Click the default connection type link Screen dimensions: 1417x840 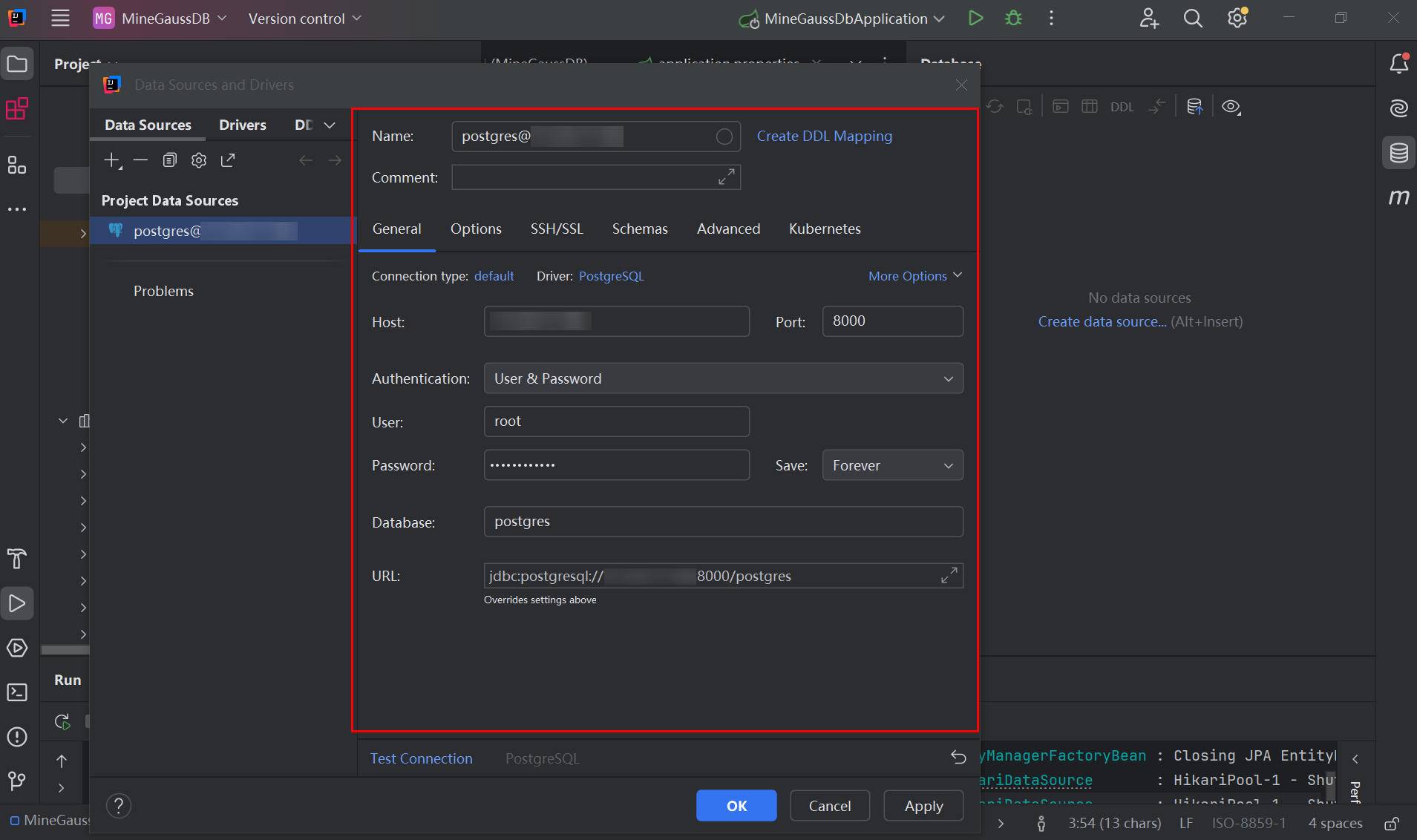[494, 276]
